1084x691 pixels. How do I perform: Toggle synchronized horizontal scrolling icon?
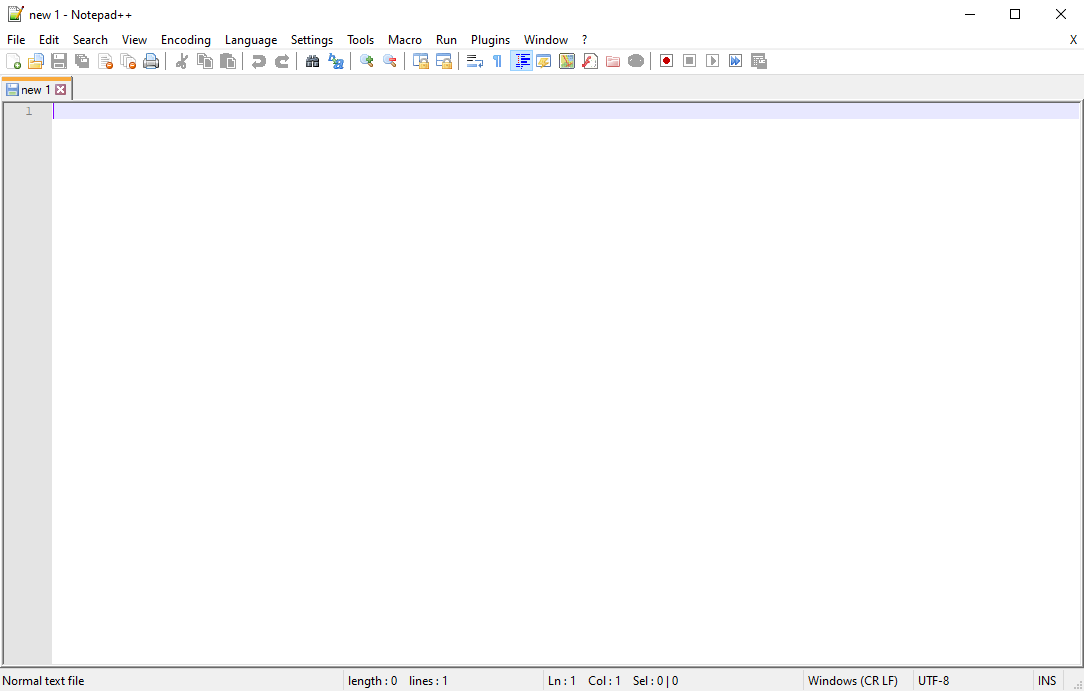click(x=443, y=61)
